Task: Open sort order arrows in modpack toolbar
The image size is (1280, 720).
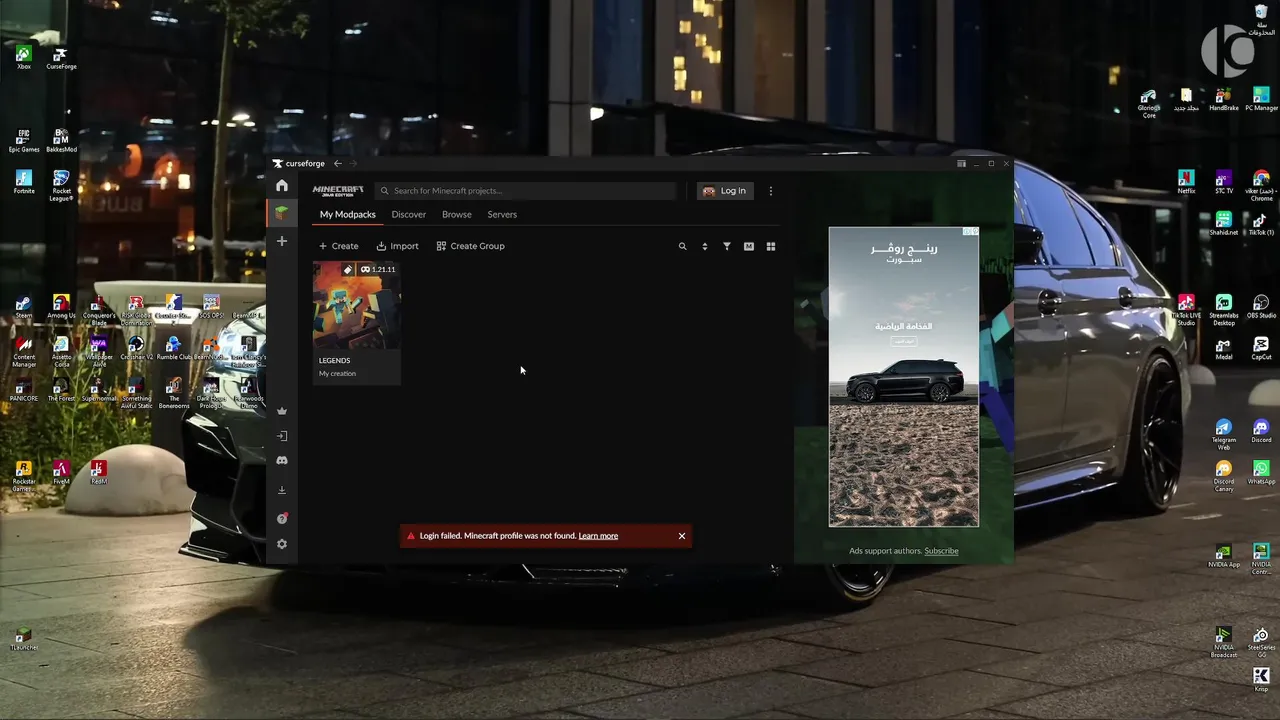Action: point(704,246)
